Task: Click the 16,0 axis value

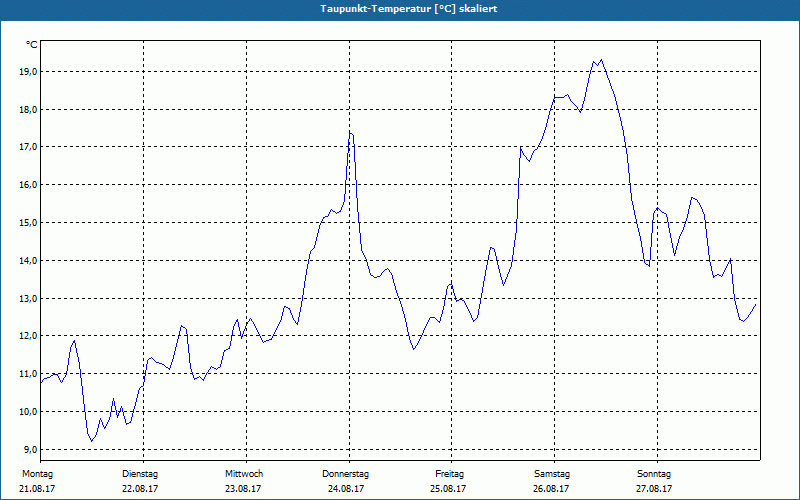Action: click(29, 185)
